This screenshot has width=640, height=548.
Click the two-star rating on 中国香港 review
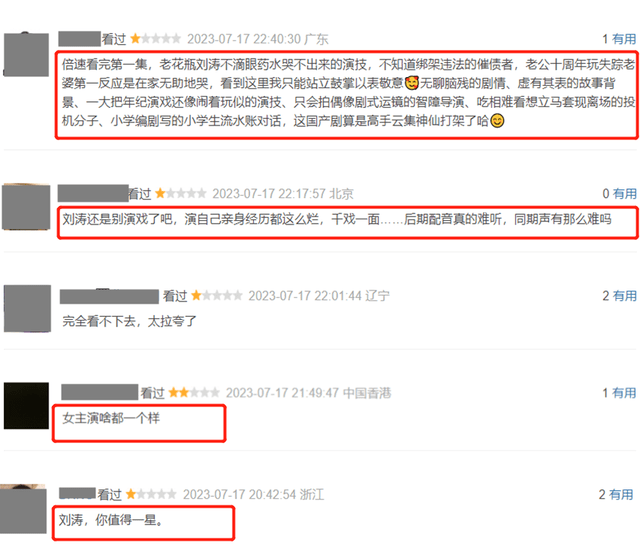pyautogui.click(x=194, y=393)
